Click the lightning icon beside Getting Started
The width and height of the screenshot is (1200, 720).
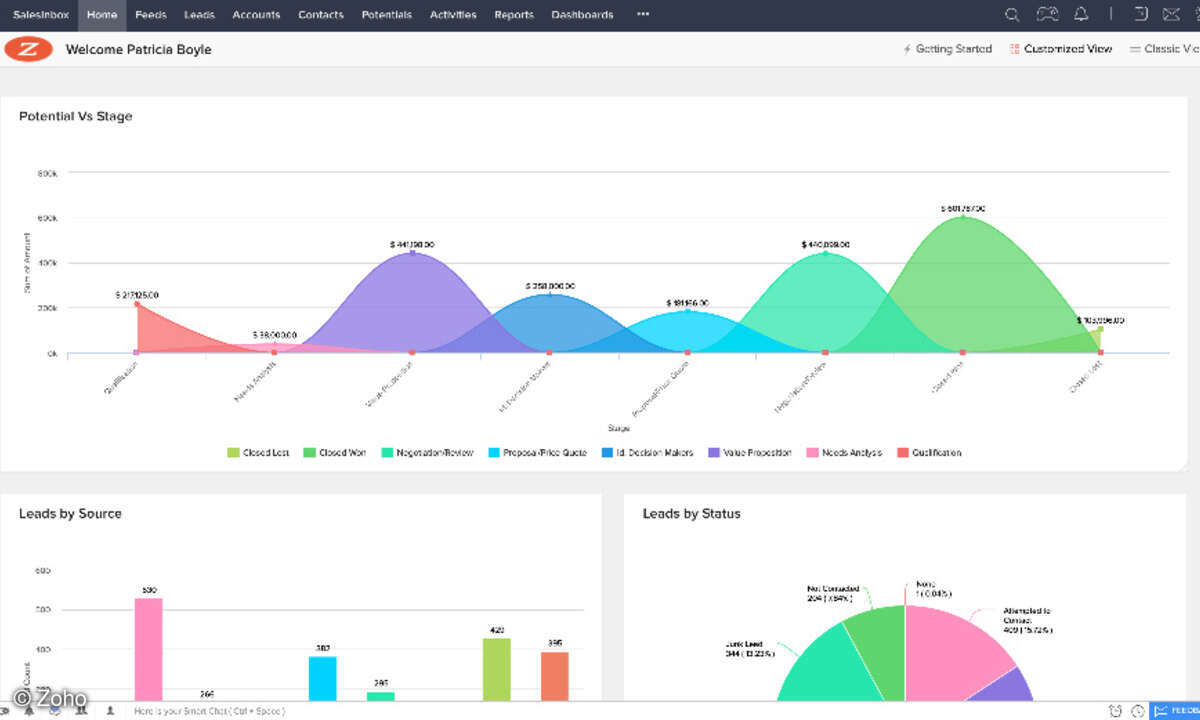(x=907, y=49)
